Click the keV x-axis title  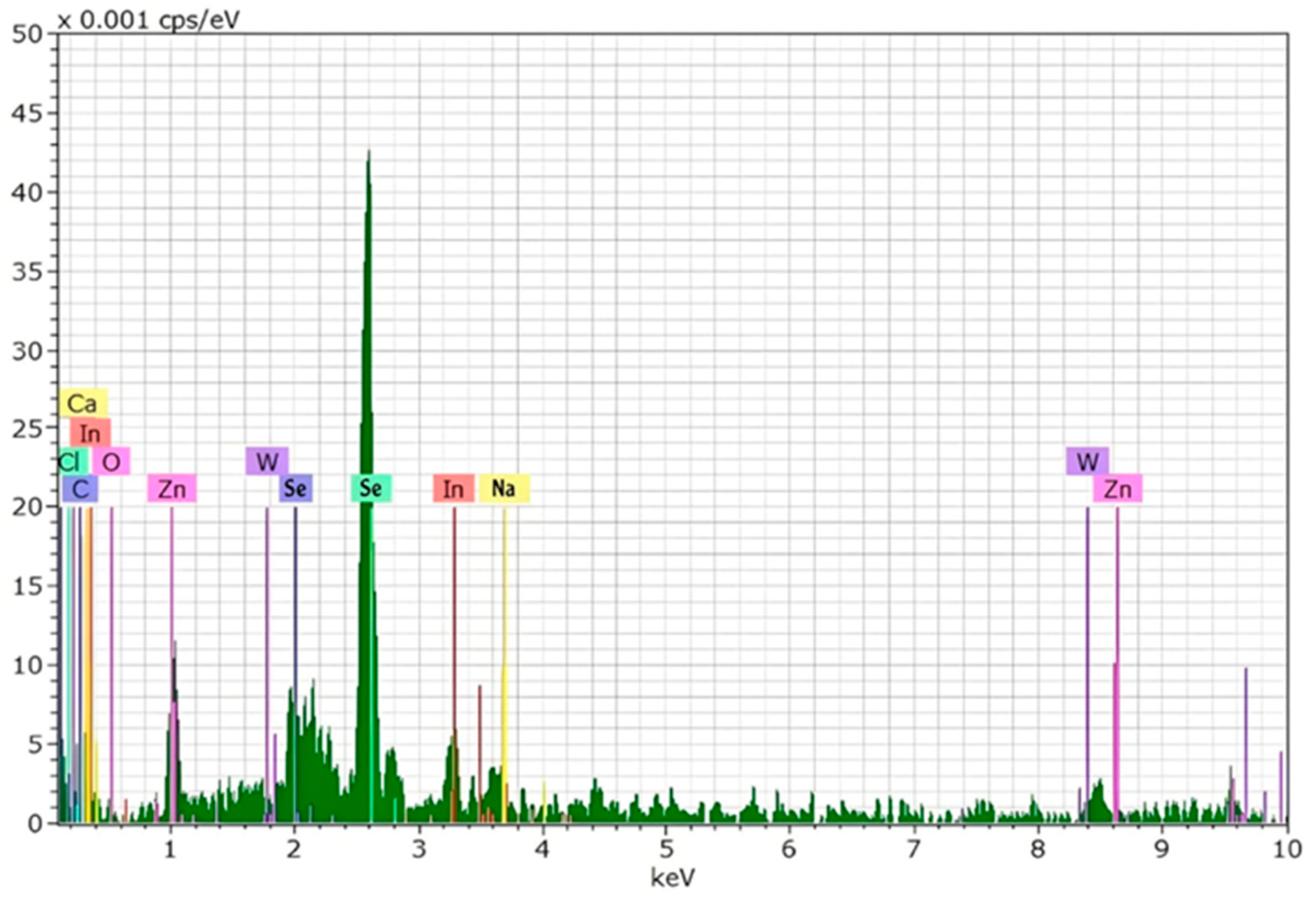click(673, 878)
